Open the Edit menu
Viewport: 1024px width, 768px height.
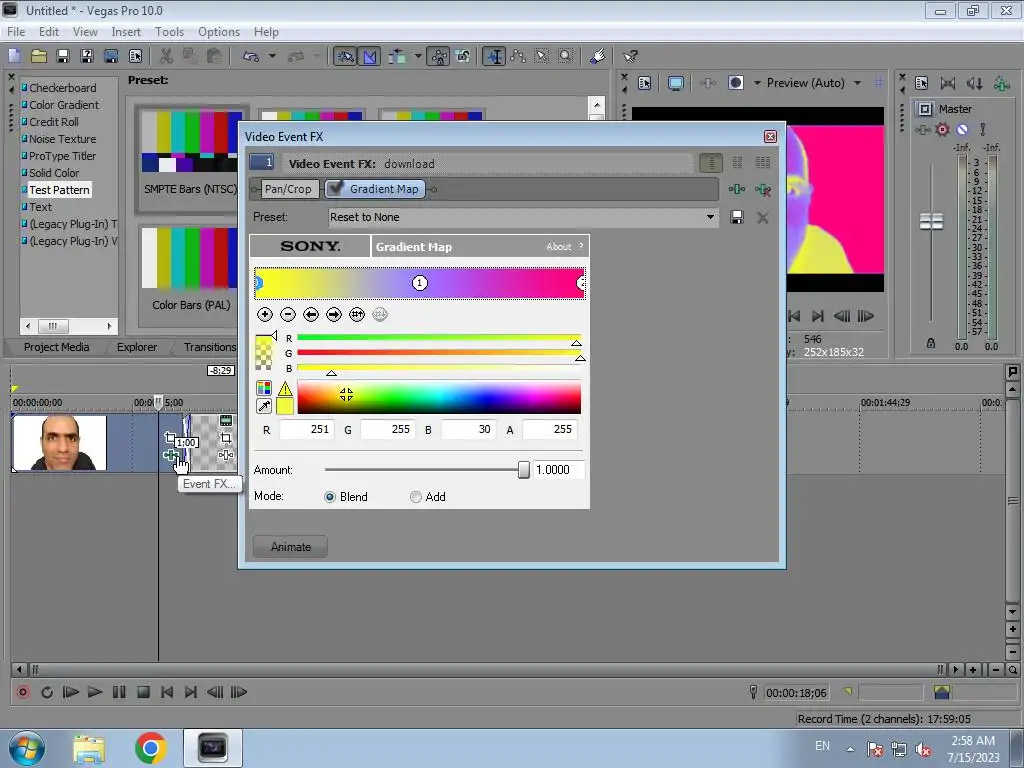[48, 31]
